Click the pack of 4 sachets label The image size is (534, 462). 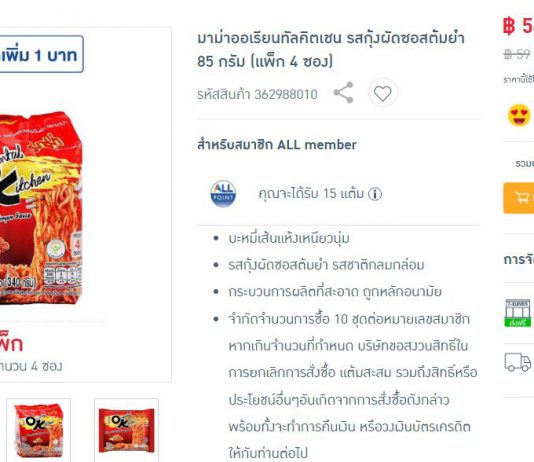31,366
